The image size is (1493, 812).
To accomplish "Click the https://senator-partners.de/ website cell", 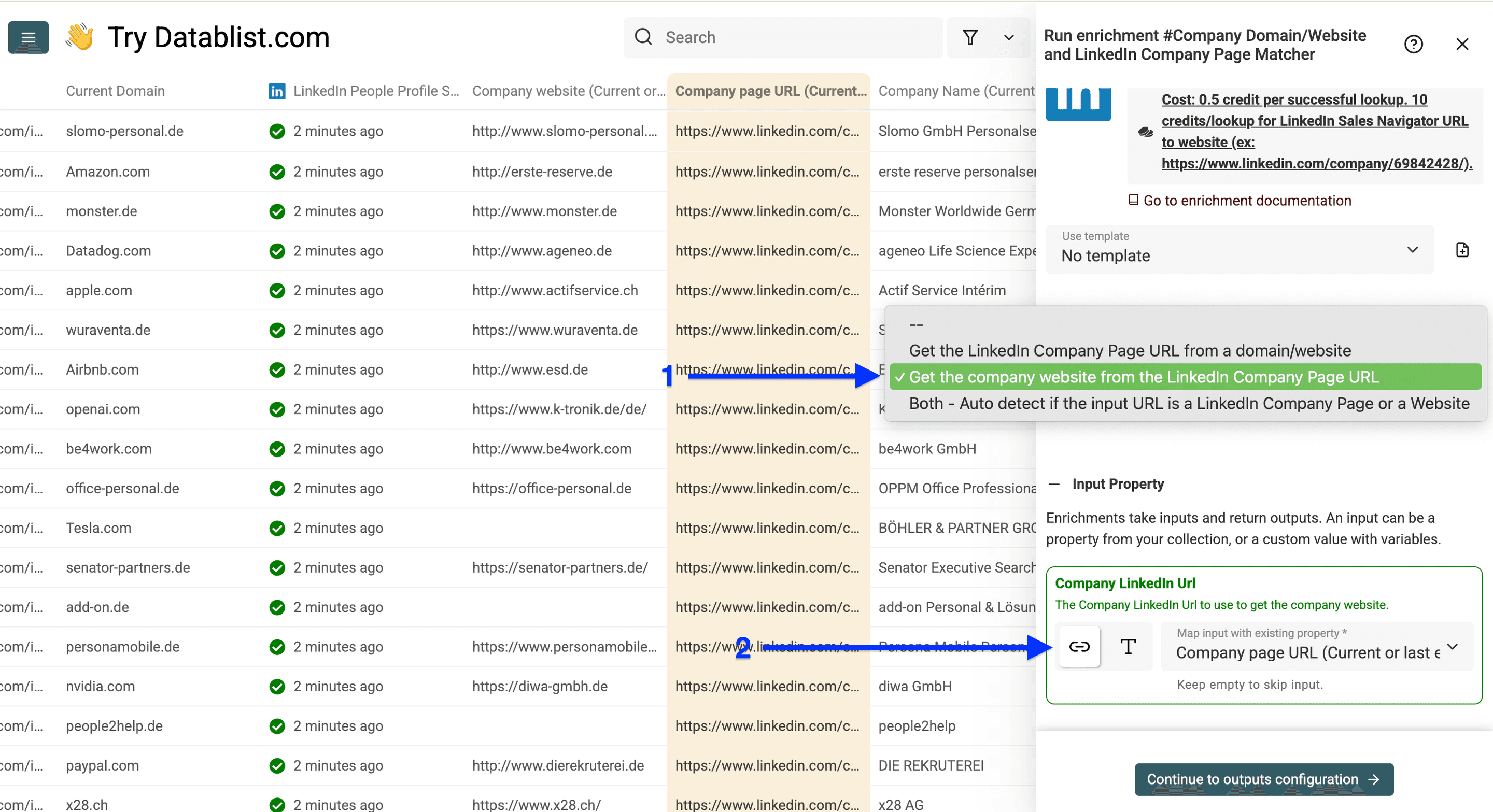I will 560,567.
